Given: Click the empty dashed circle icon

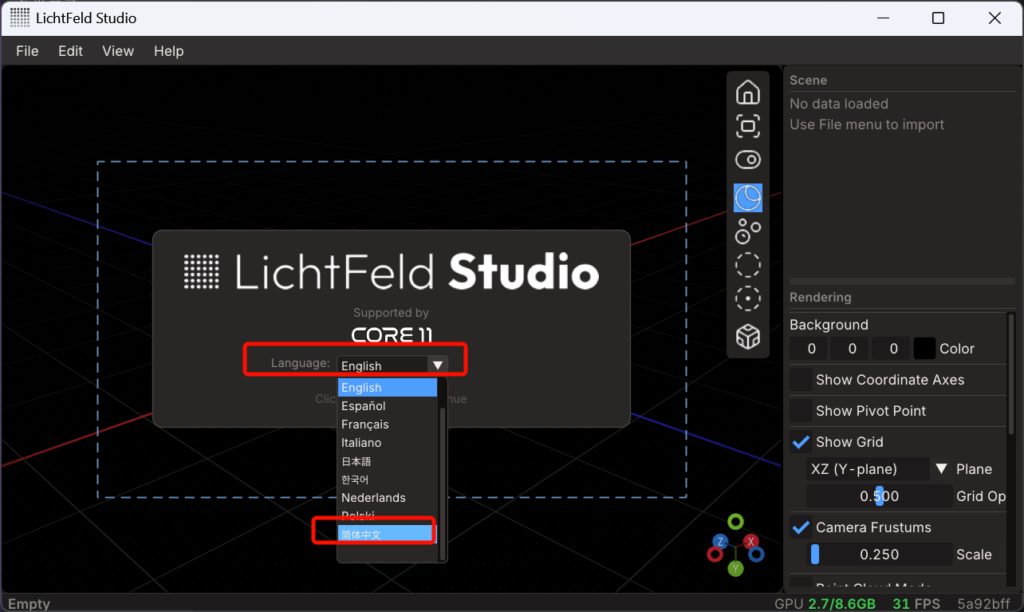Looking at the screenshot, I should [747, 265].
